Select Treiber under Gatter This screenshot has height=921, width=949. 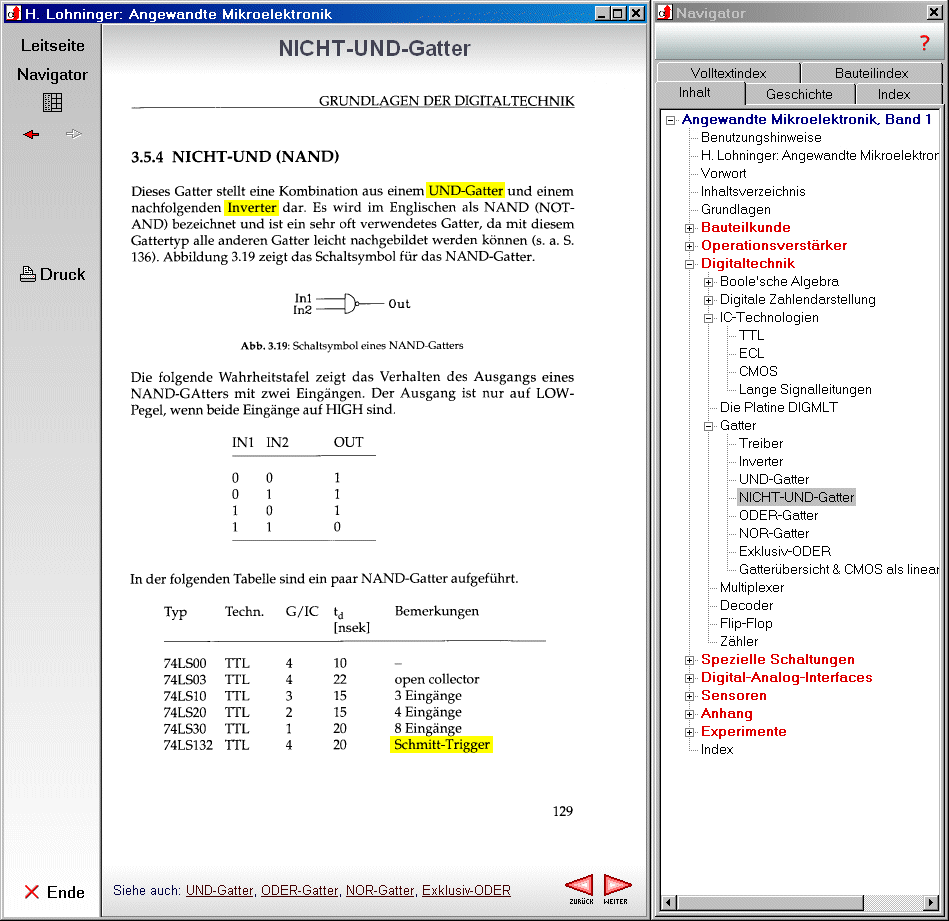pyautogui.click(x=761, y=444)
